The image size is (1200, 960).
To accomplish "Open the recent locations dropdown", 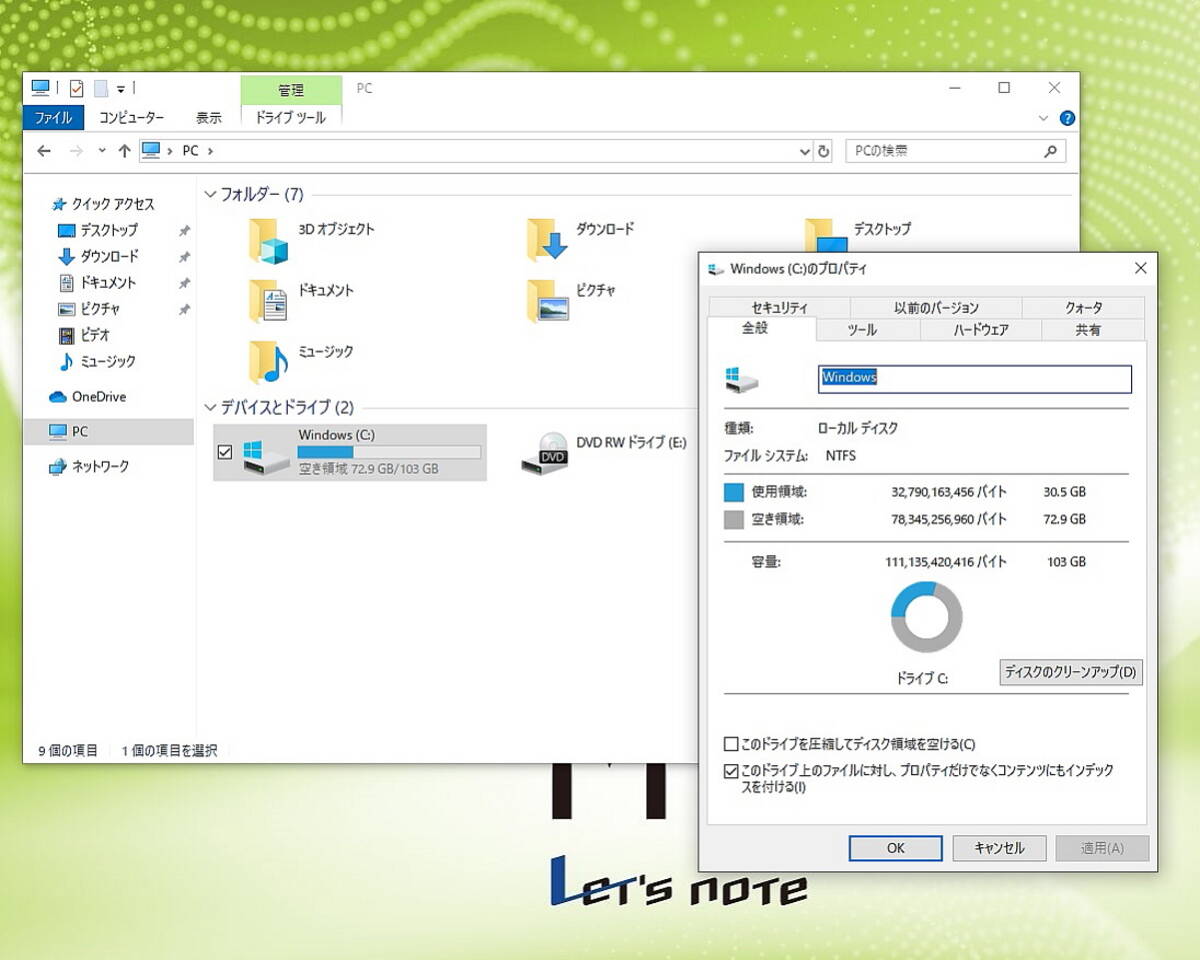I will (101, 151).
